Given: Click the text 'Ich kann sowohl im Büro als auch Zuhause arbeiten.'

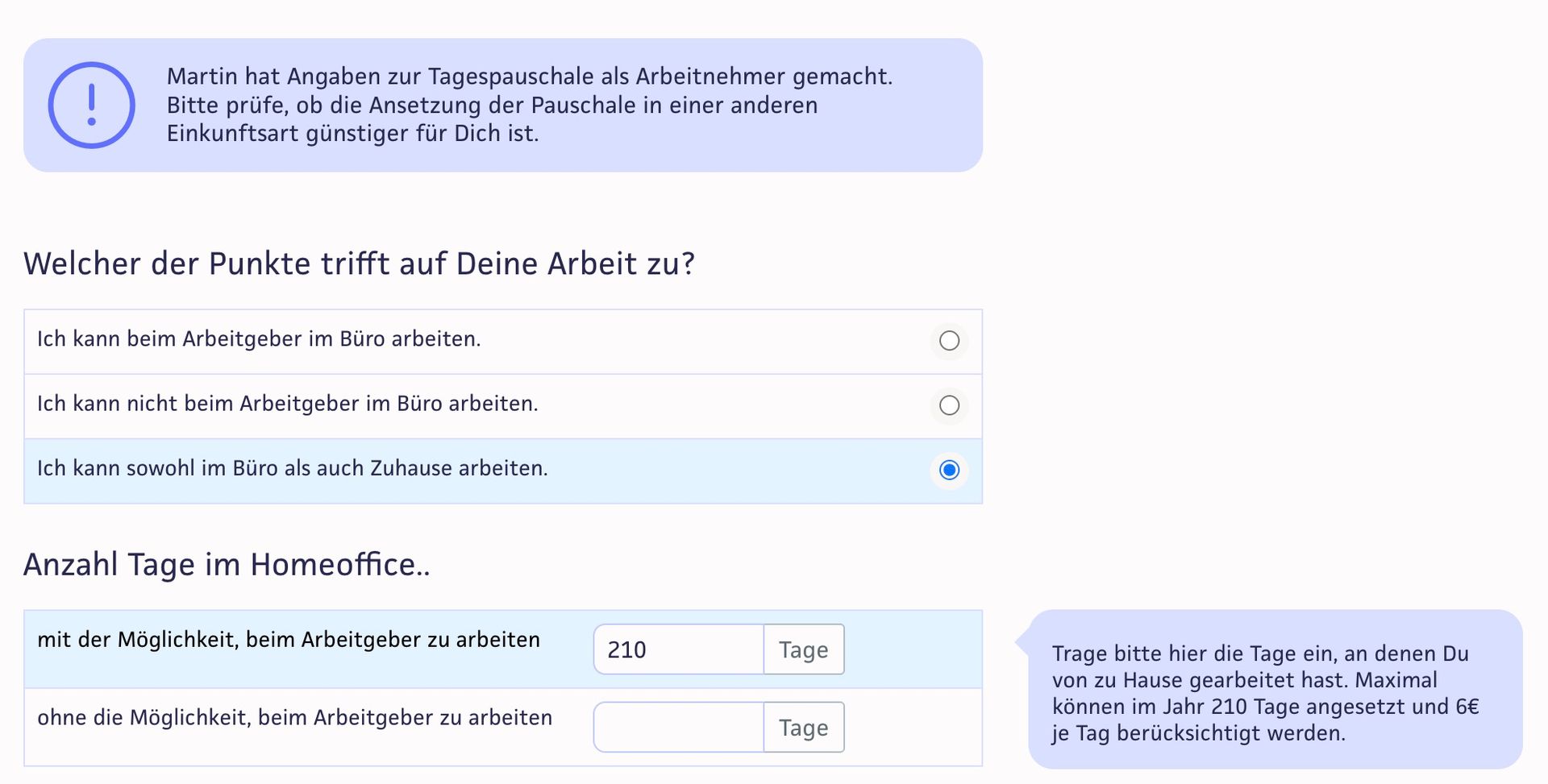Looking at the screenshot, I should click(x=293, y=468).
